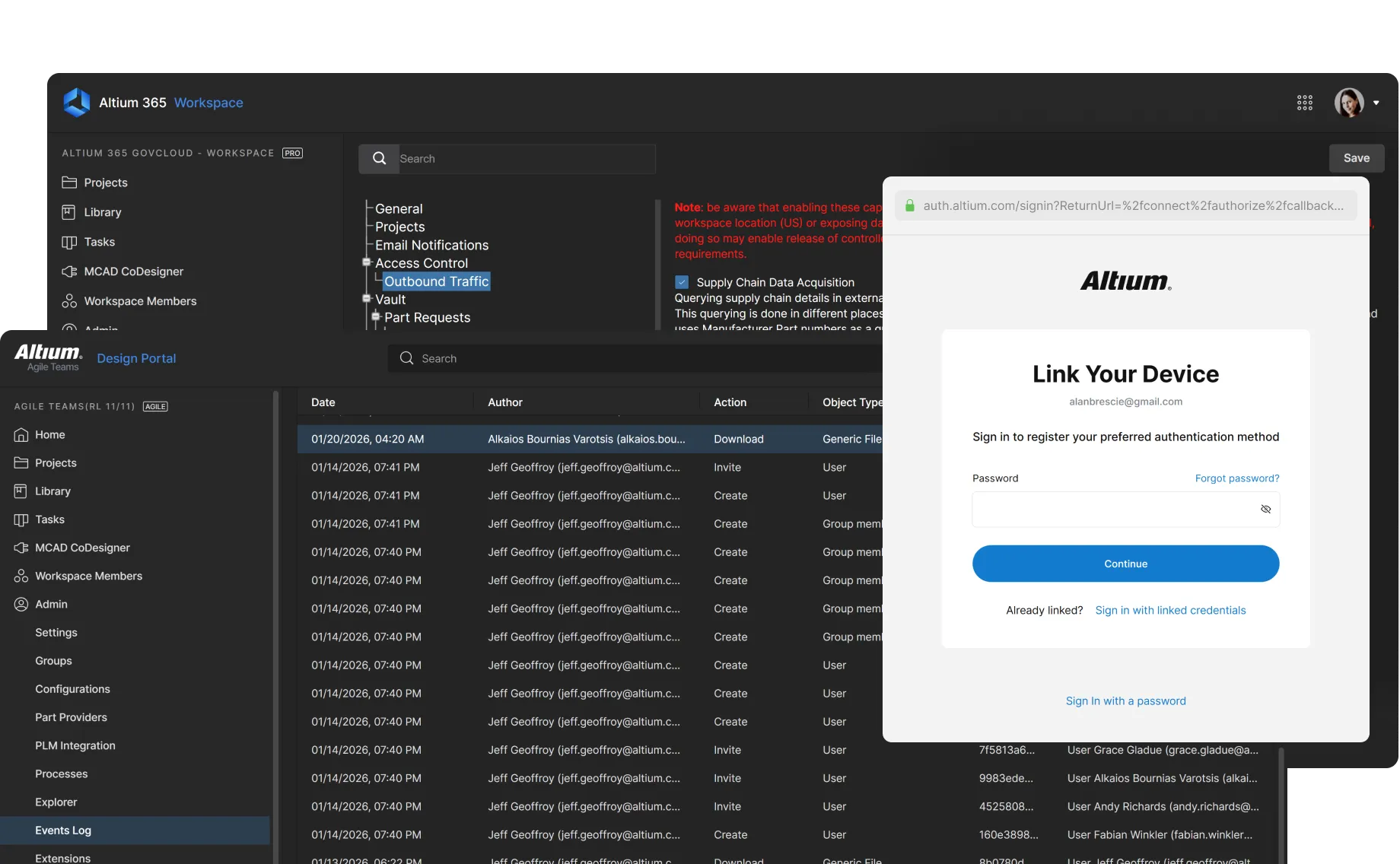
Task: Toggle password visibility eye icon
Action: 1265,509
